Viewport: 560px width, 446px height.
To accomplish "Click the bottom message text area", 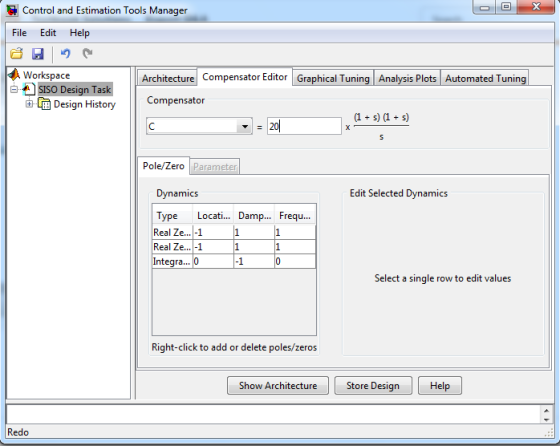I will [274, 415].
